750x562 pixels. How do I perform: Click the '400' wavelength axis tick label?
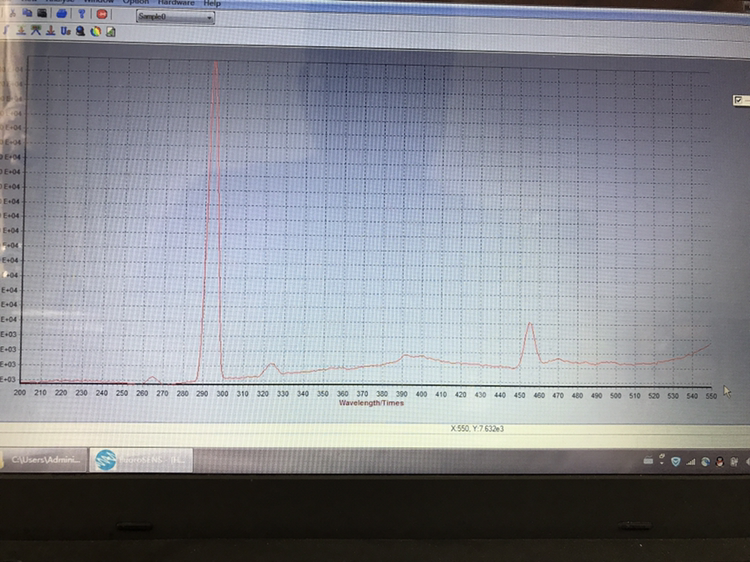(x=421, y=394)
